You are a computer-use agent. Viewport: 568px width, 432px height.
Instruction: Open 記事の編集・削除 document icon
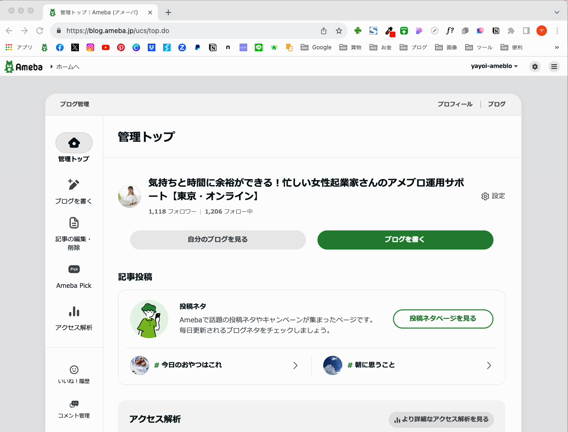[x=74, y=223]
